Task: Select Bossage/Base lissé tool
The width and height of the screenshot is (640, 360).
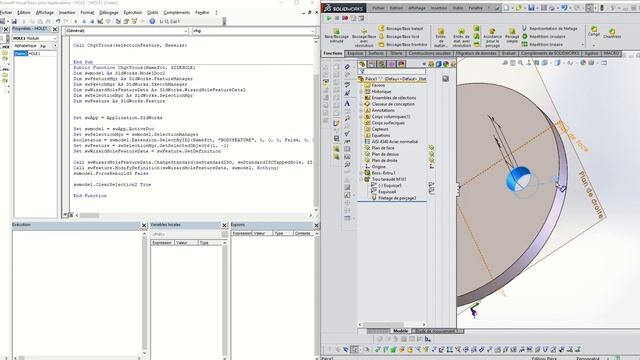Action: pos(399,36)
